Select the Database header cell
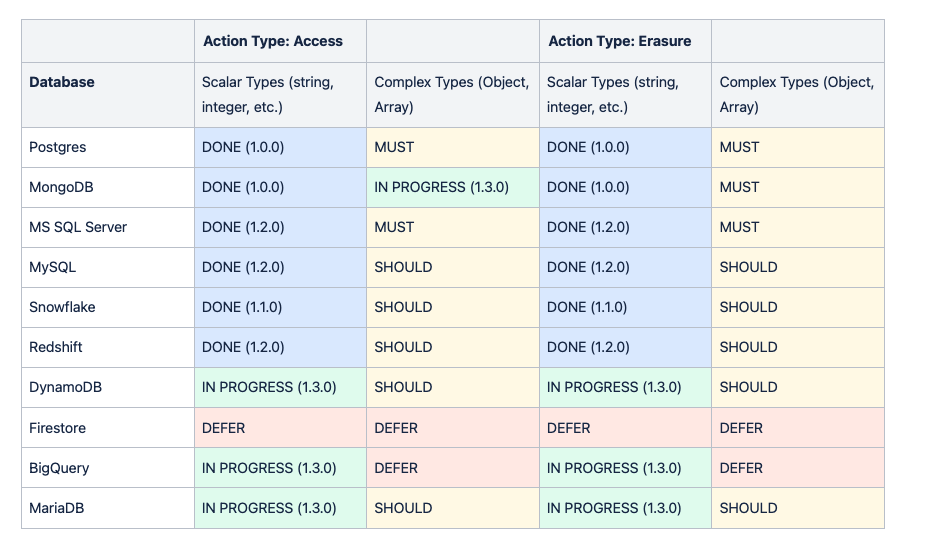This screenshot has height=545, width=927. (108, 95)
